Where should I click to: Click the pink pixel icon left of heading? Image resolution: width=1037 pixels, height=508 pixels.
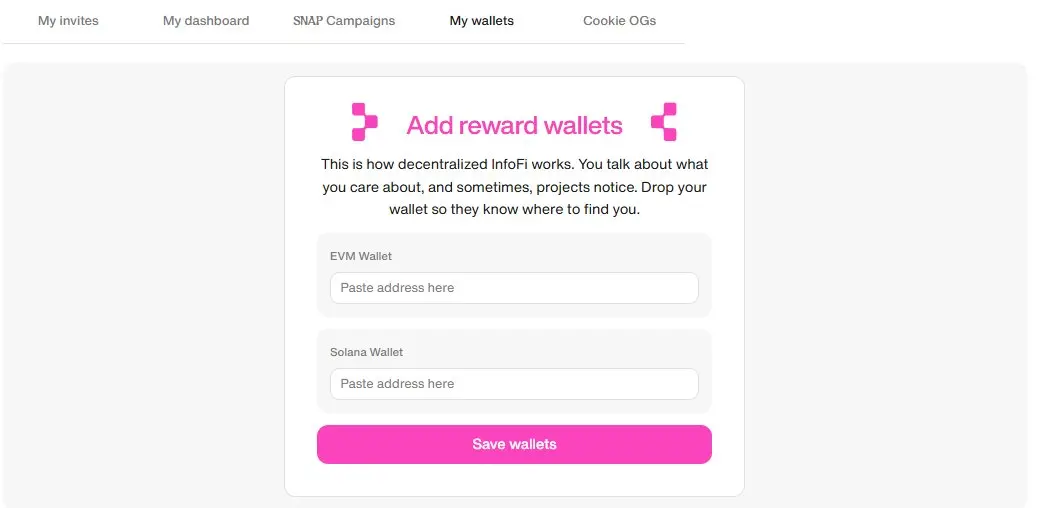click(364, 122)
